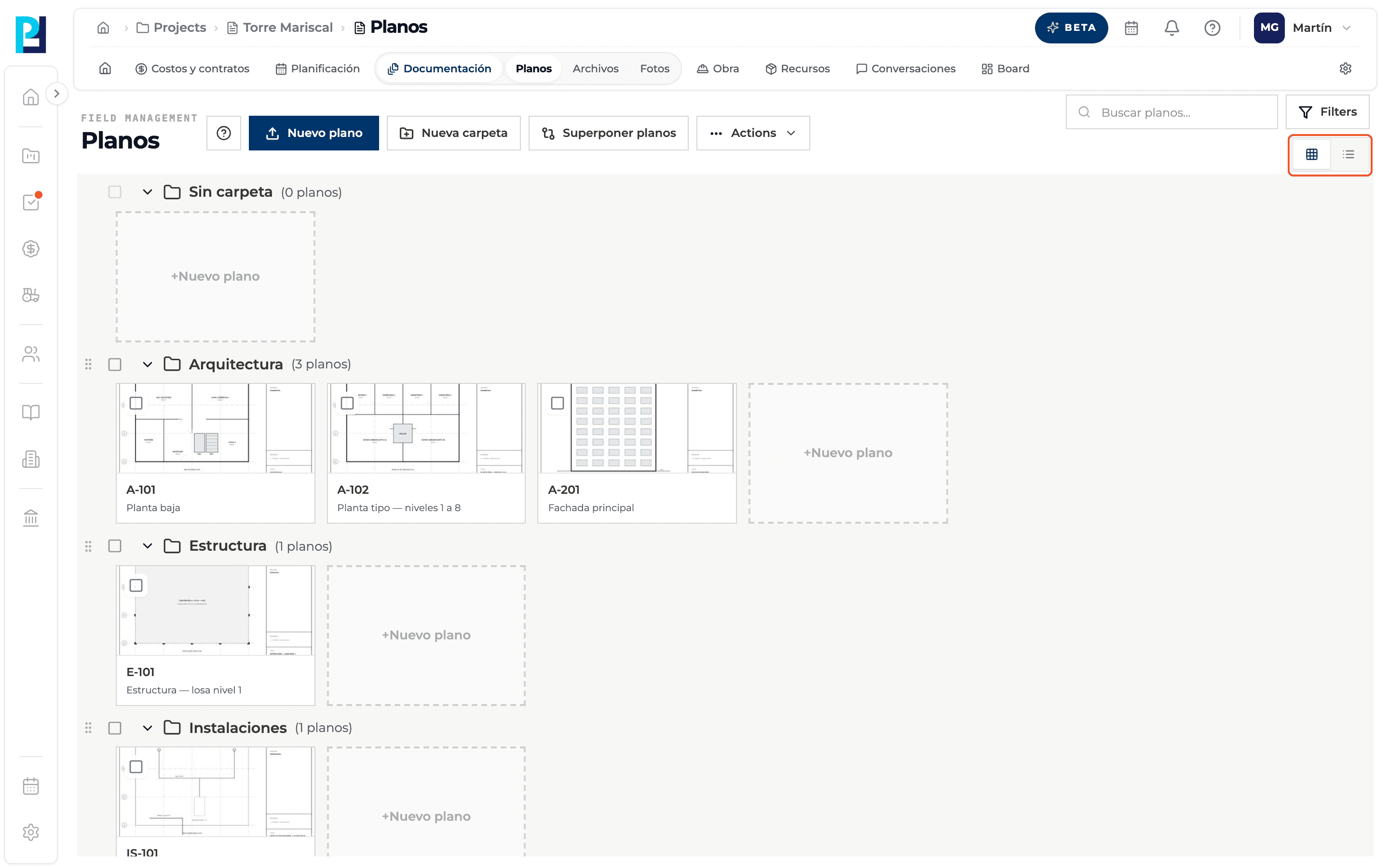Viewport: 1389px width, 868px height.
Task: Collapse the Sin carpeta folder
Action: (148, 192)
